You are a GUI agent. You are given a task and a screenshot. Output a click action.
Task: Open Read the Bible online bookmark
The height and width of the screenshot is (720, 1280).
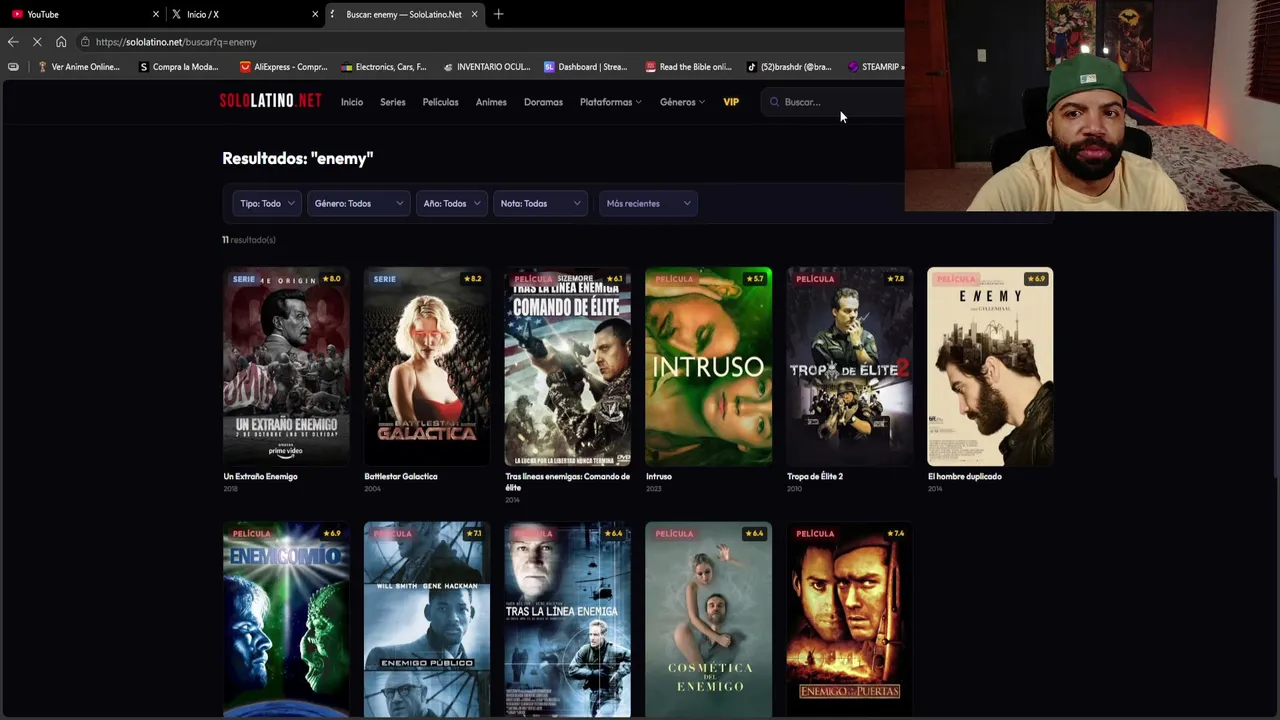pyautogui.click(x=688, y=67)
